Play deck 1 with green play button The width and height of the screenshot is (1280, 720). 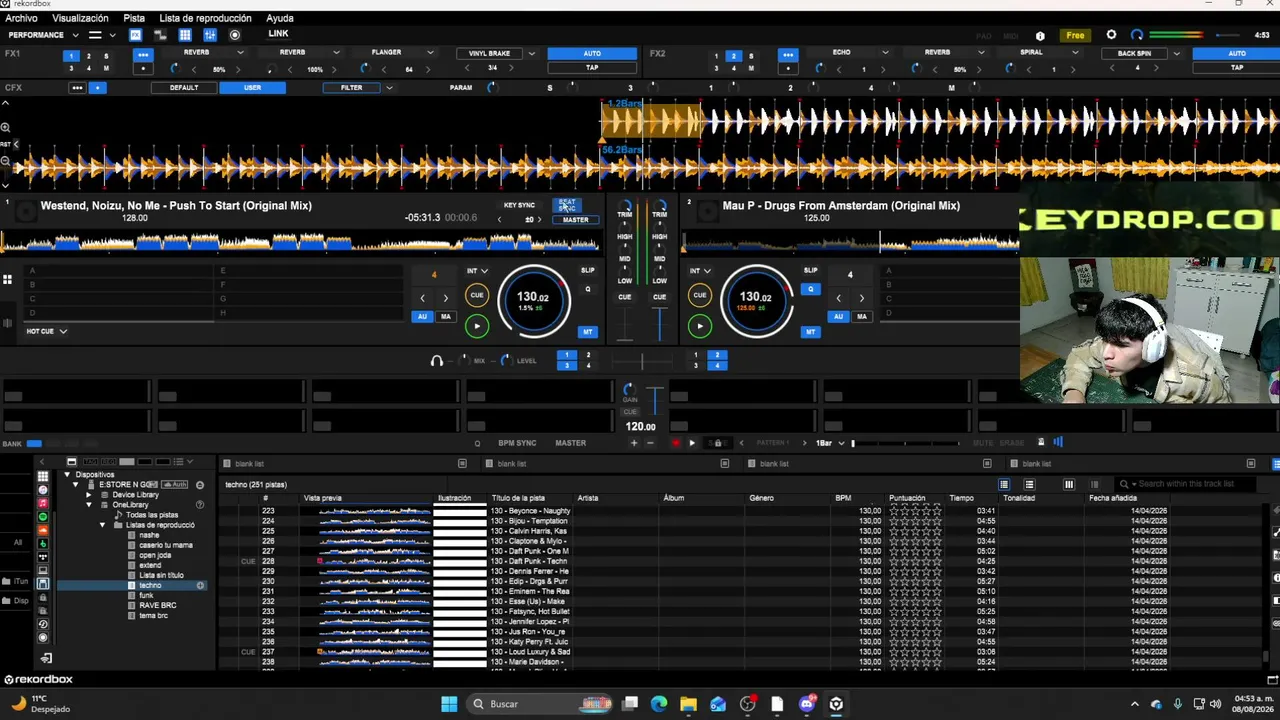477,325
